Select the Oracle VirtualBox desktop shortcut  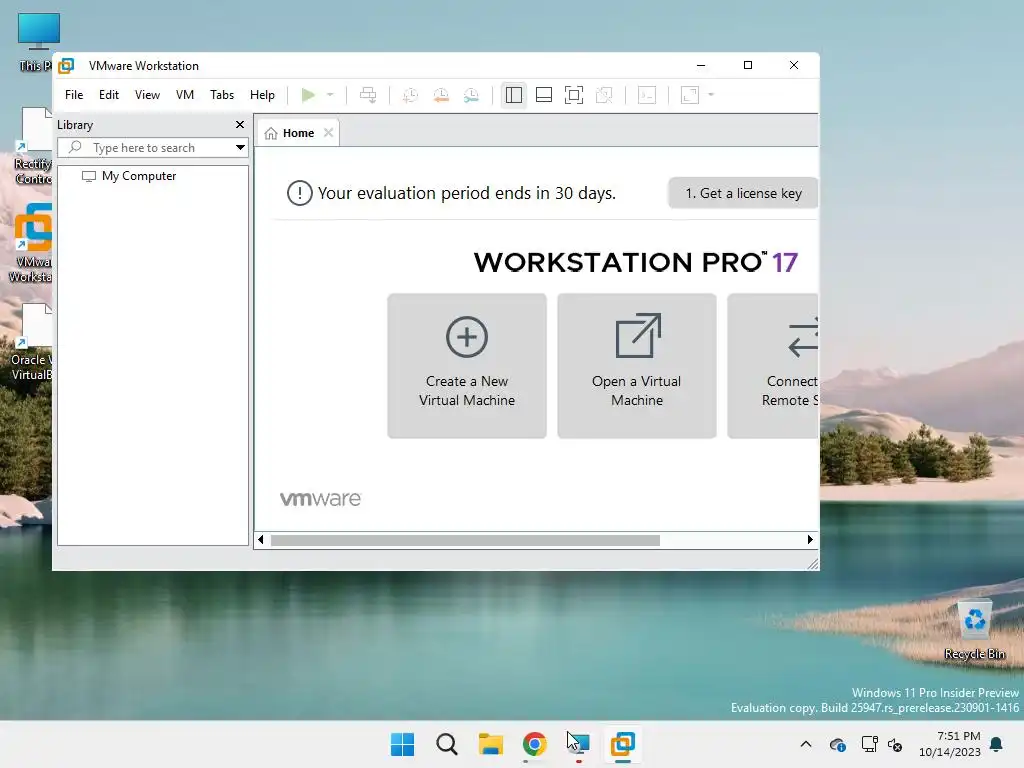(31, 342)
